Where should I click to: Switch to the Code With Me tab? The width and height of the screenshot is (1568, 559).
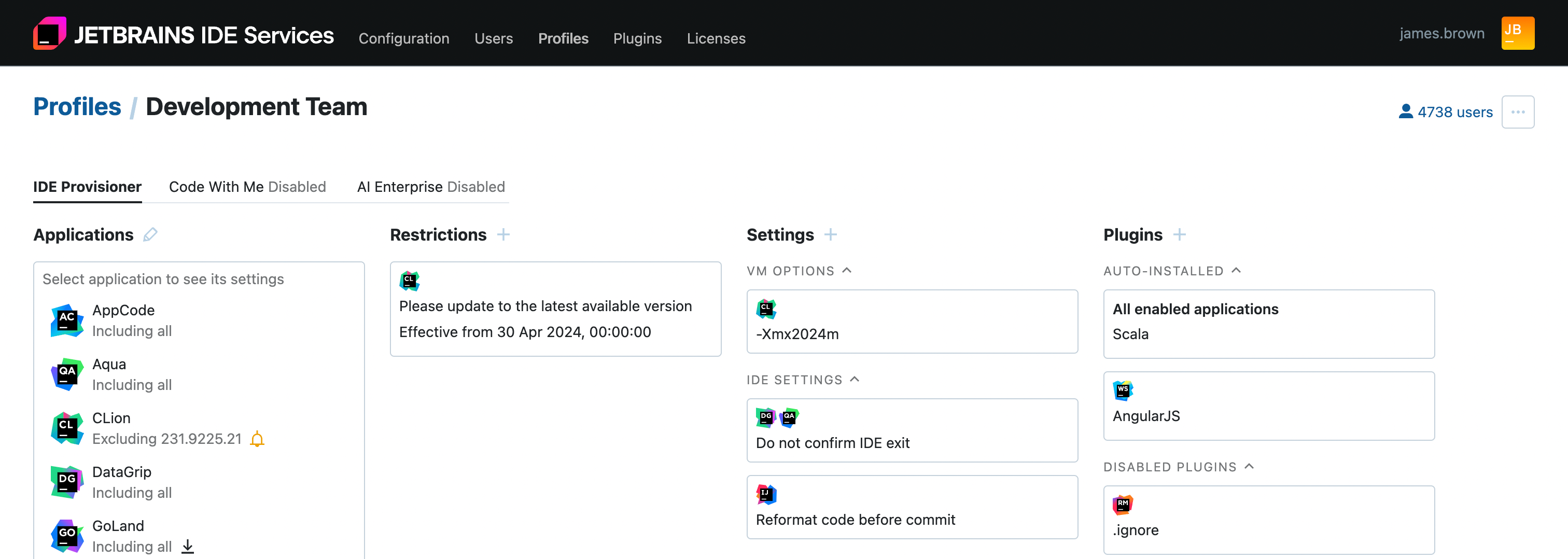[x=247, y=187]
